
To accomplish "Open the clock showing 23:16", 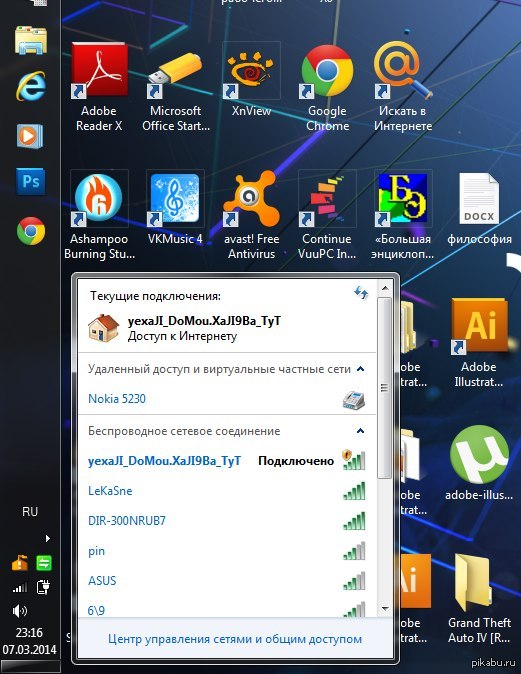I will coord(29,633).
